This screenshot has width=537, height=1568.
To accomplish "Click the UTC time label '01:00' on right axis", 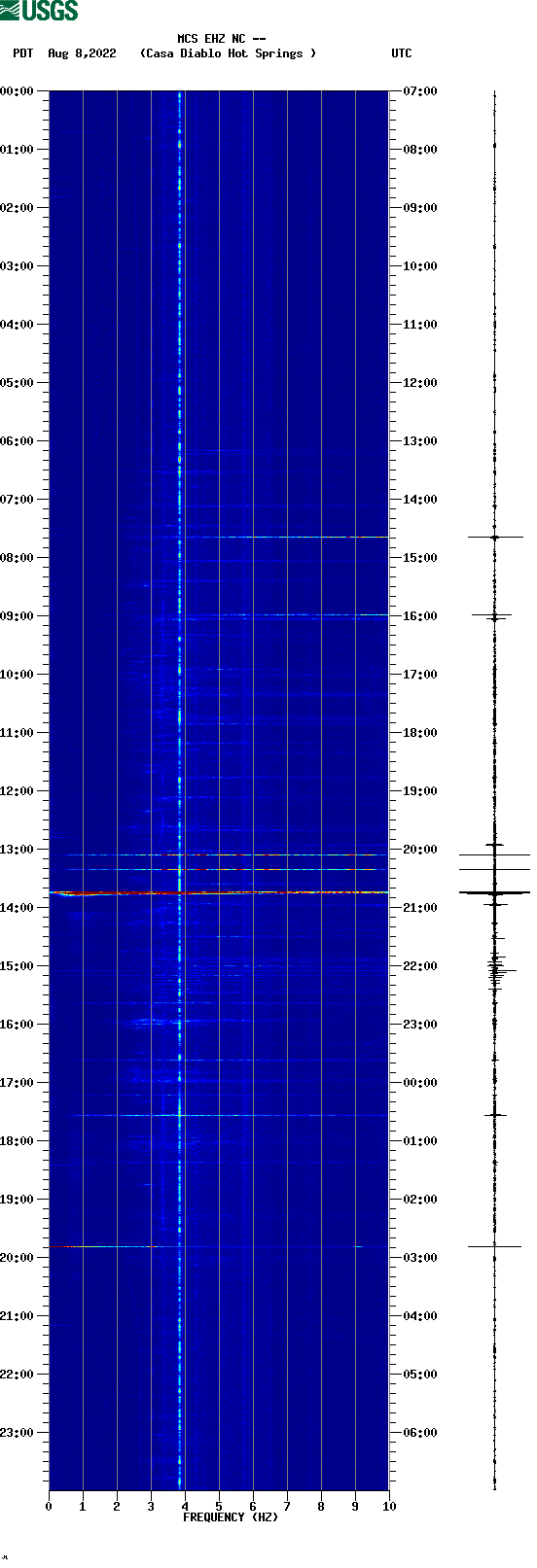I will pyautogui.click(x=420, y=1141).
